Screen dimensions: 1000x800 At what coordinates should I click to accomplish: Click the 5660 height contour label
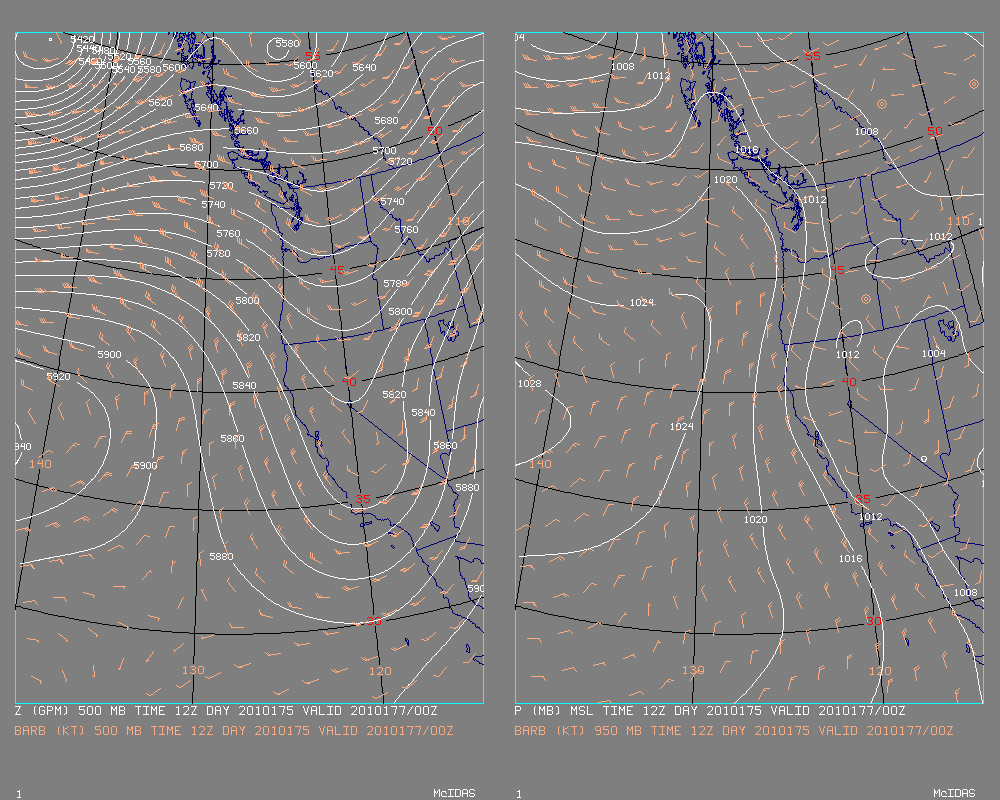tap(246, 130)
